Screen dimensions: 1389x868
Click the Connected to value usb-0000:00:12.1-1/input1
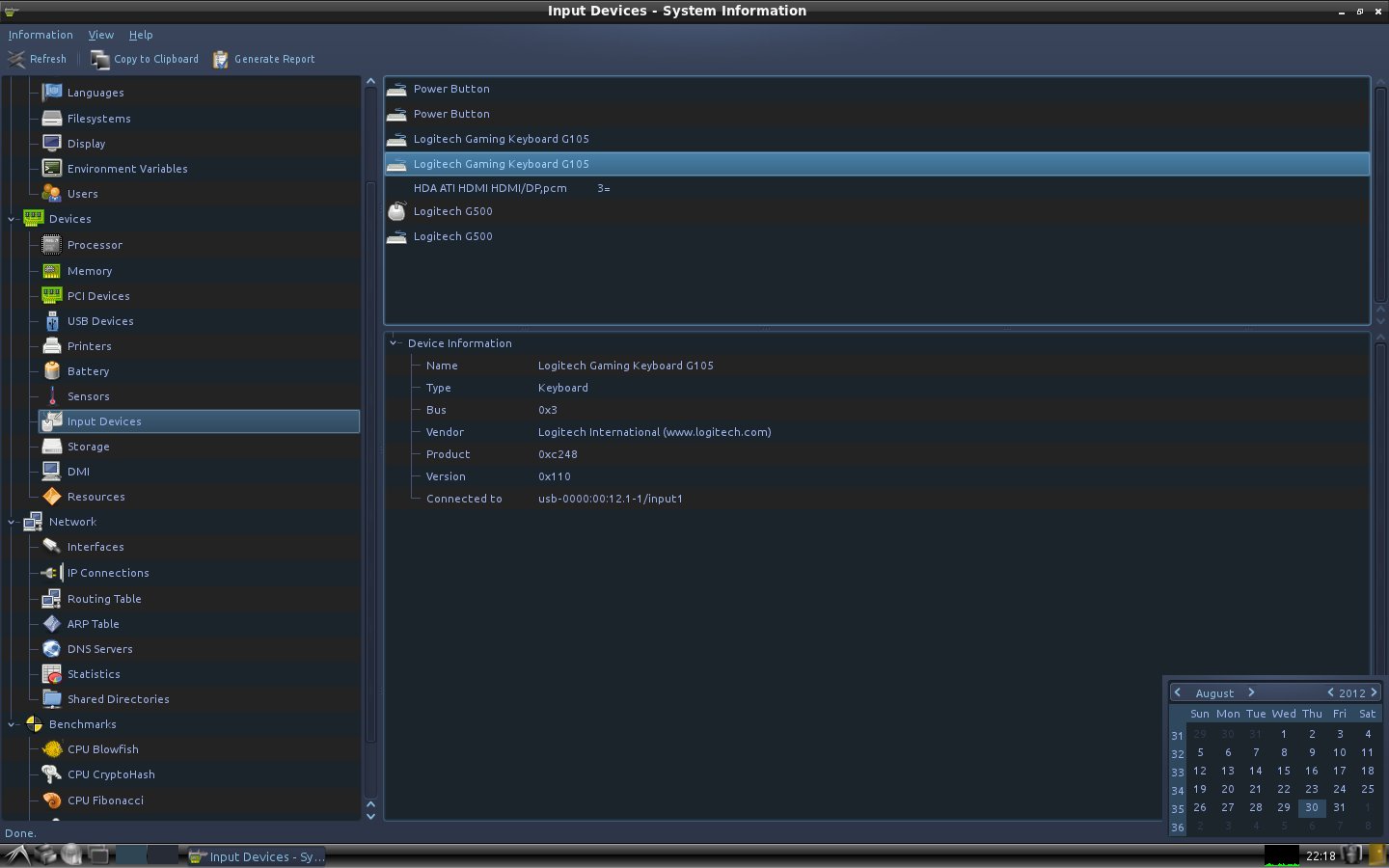tap(610, 499)
